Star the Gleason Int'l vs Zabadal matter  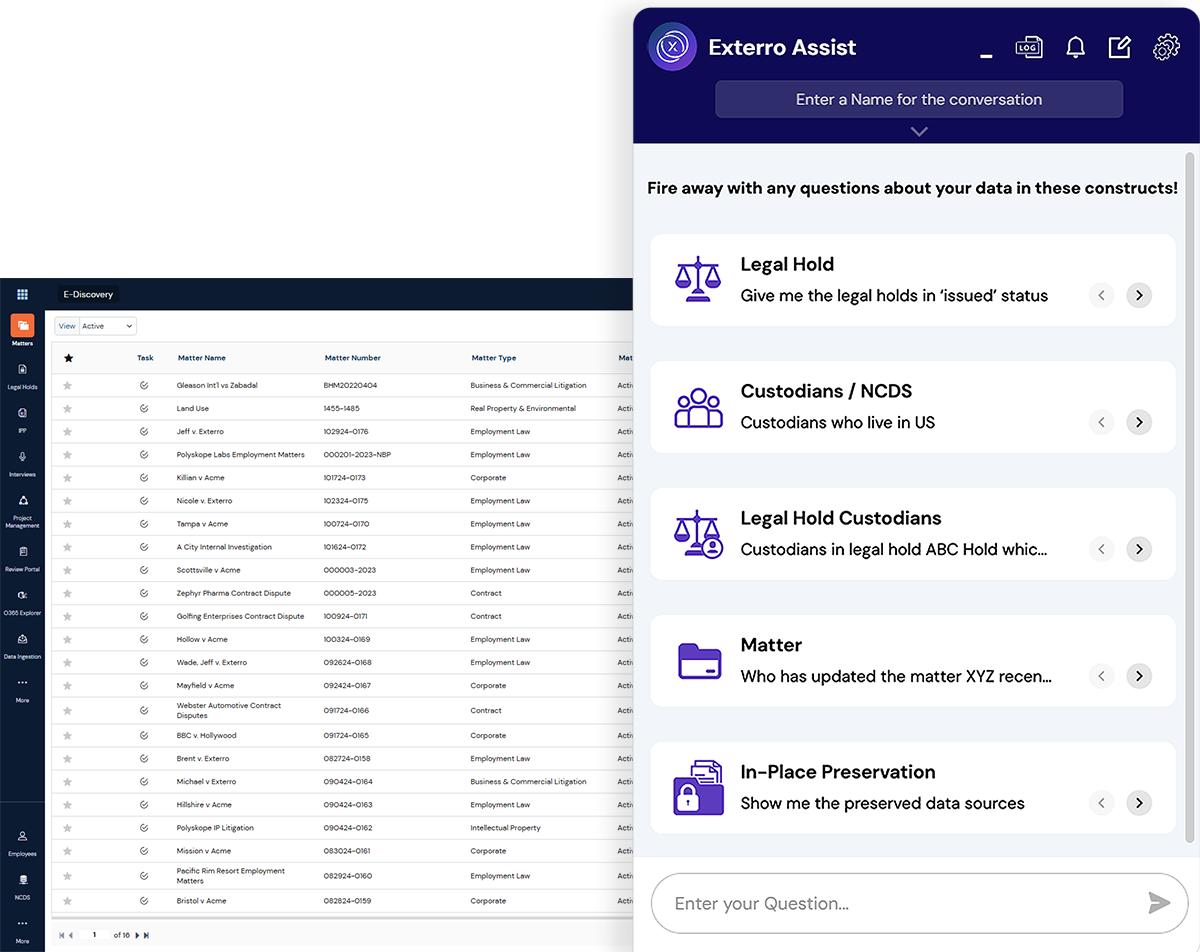pos(68,385)
